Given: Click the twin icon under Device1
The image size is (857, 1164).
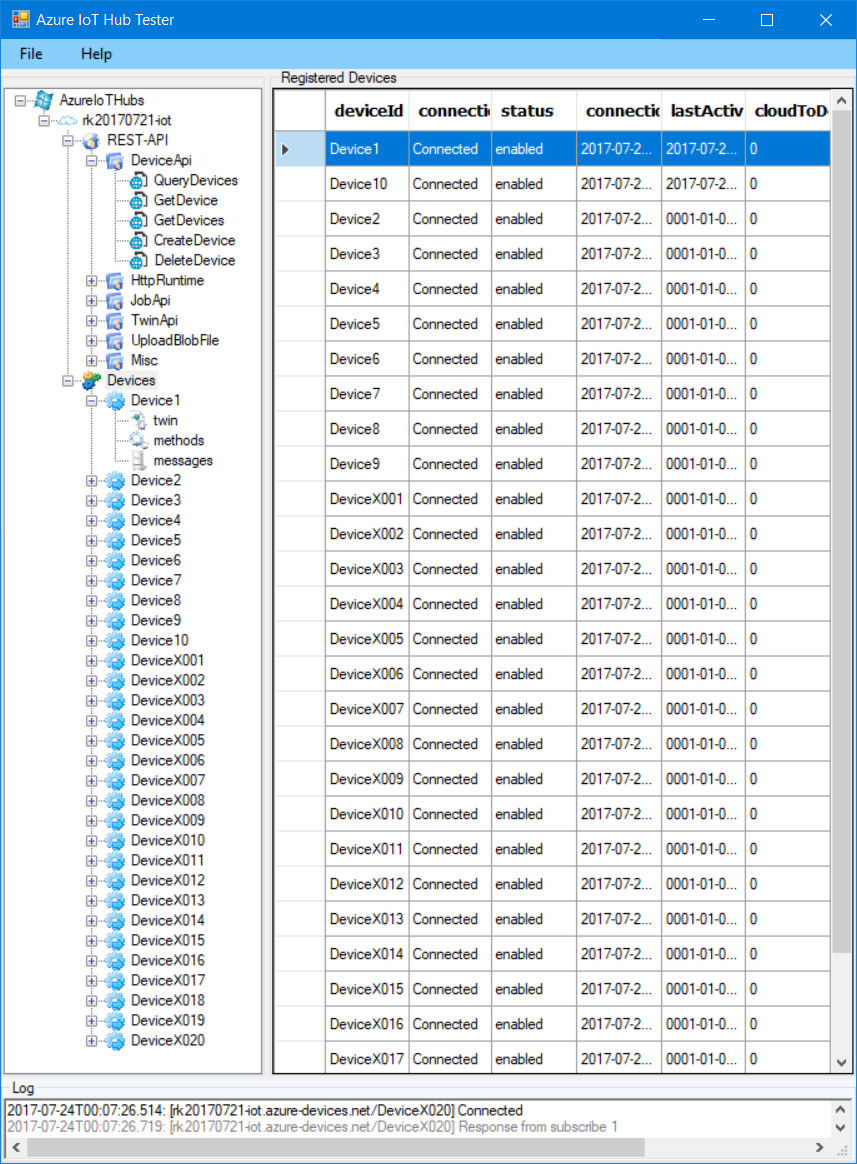Looking at the screenshot, I should (139, 421).
